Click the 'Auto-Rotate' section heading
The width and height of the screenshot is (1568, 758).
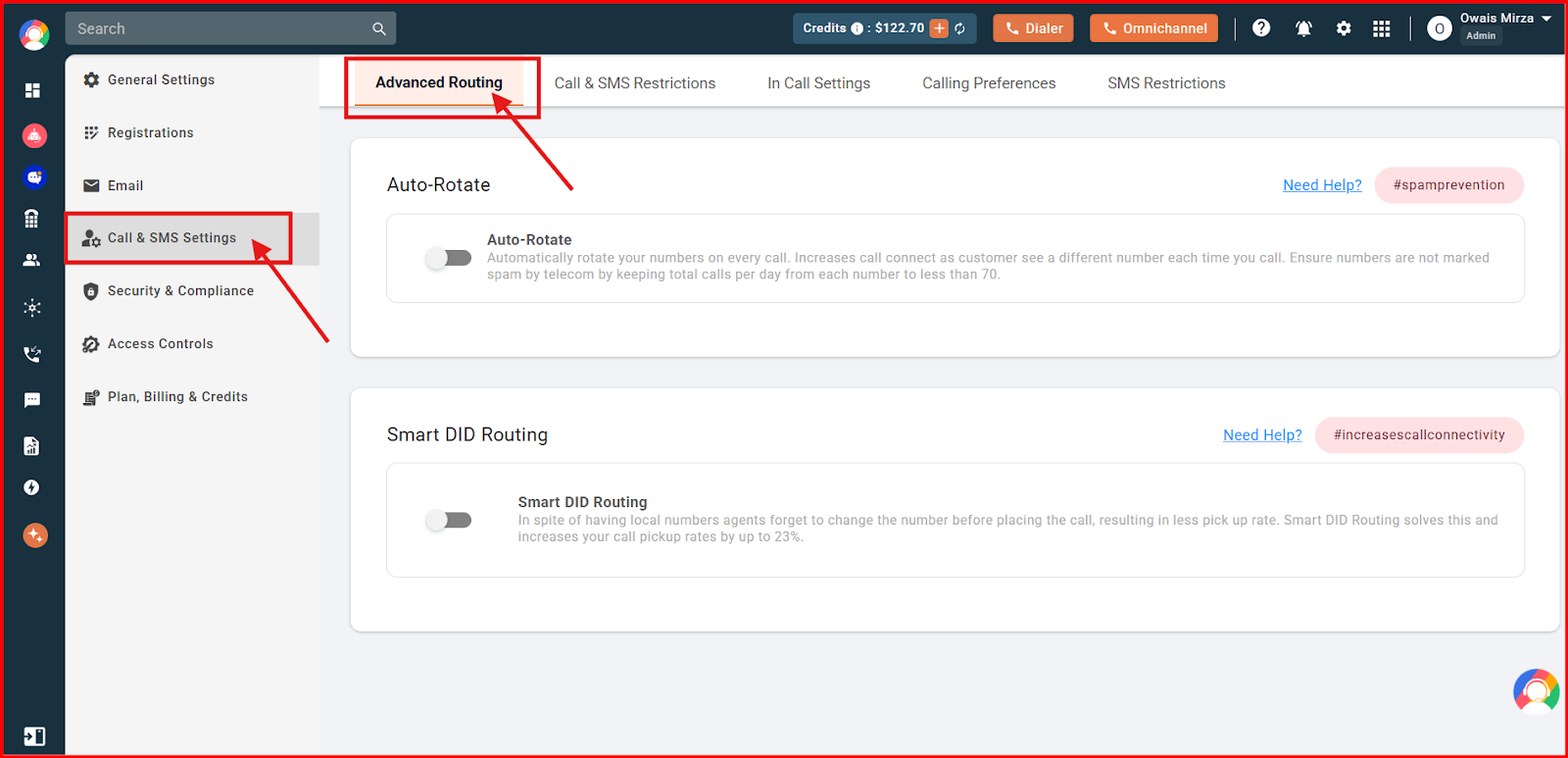438,185
